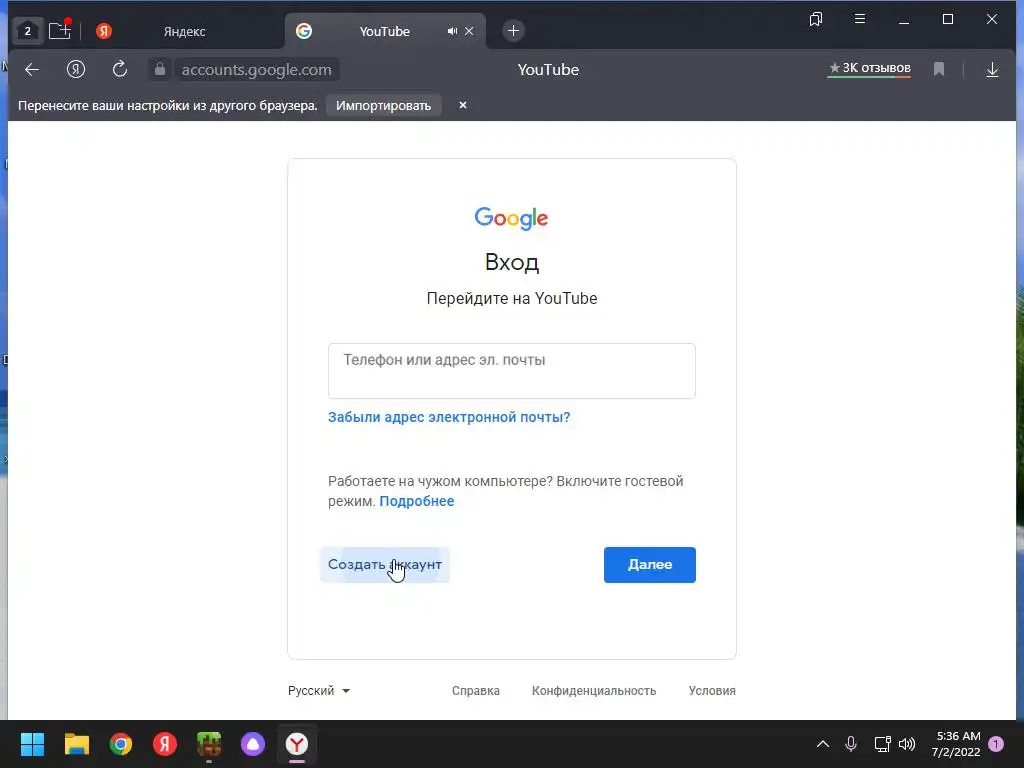Launch Google Chrome from the taskbar

click(x=121, y=744)
